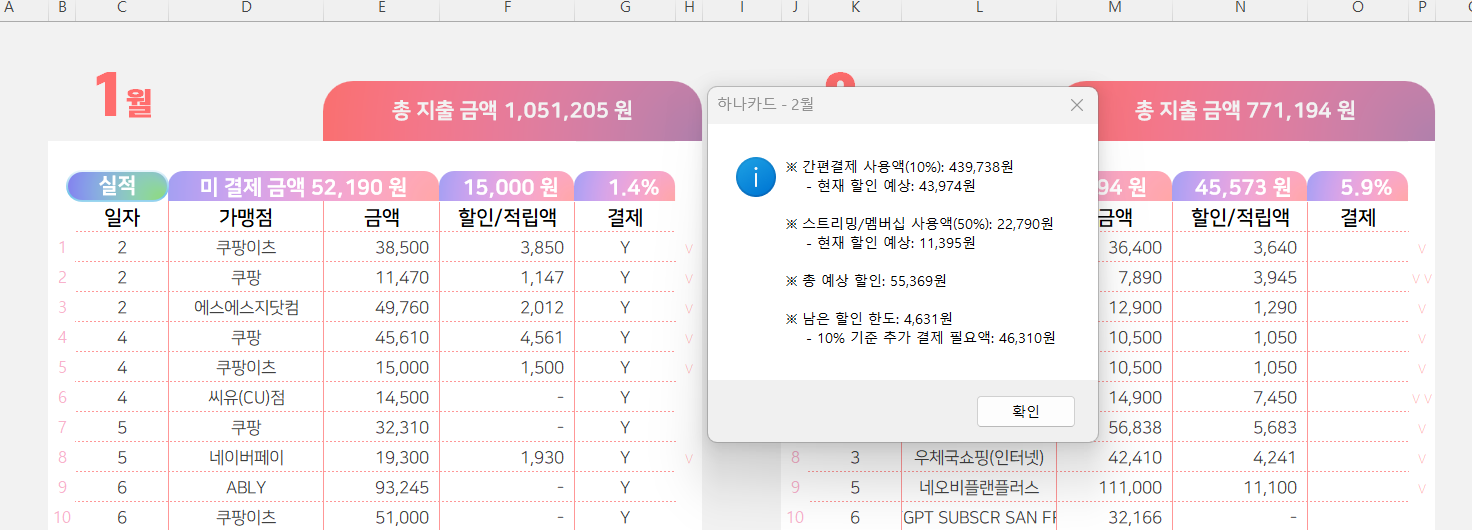Screen dimensions: 1472x530
Task: Select the 우체국쇼핑(인터넷) merchant cell
Action: (x=979, y=458)
